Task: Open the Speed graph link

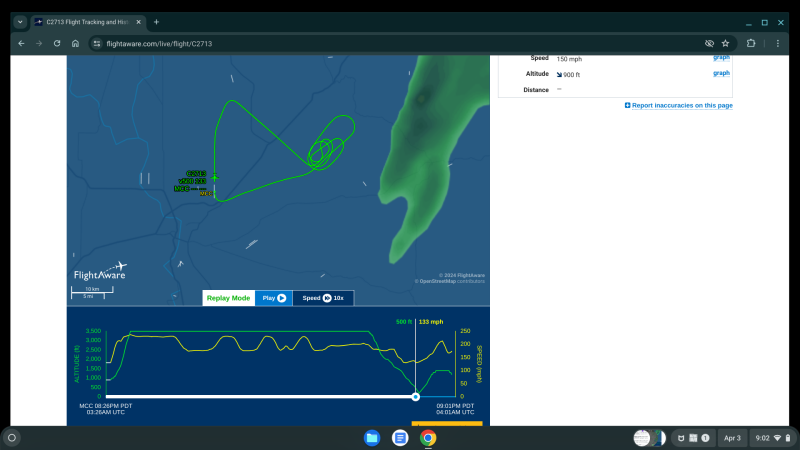Action: click(x=721, y=57)
